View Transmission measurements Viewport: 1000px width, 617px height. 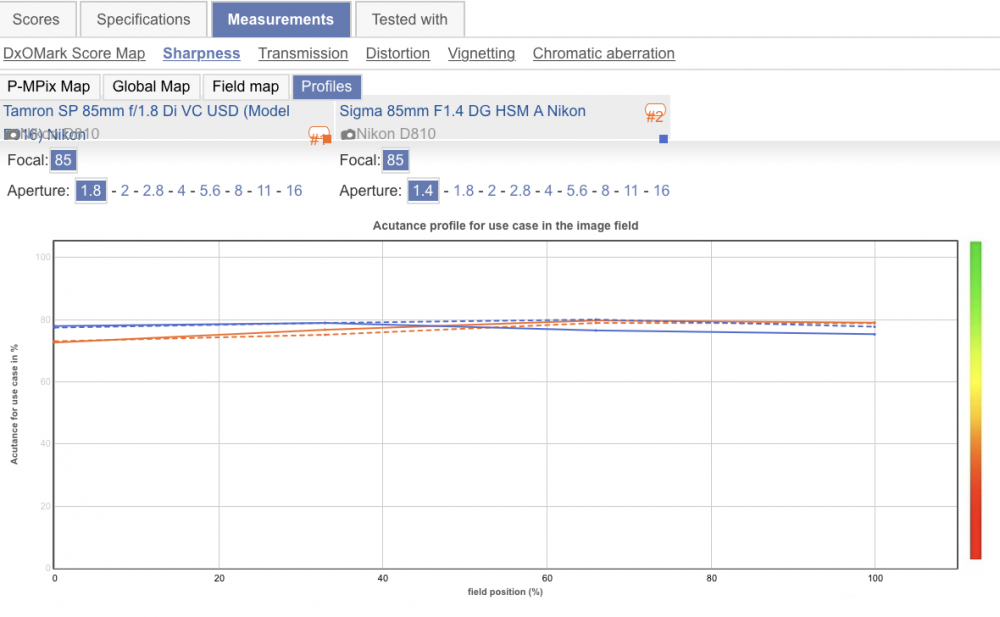303,54
